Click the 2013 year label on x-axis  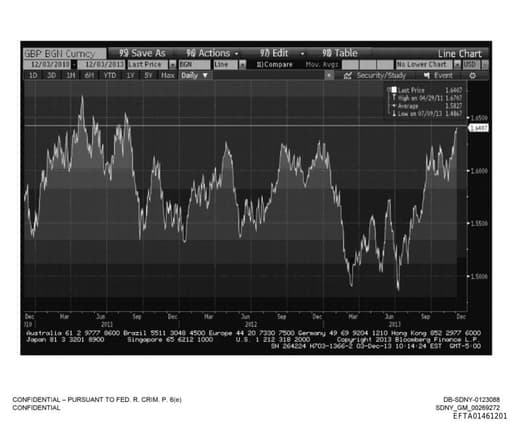click(395, 324)
